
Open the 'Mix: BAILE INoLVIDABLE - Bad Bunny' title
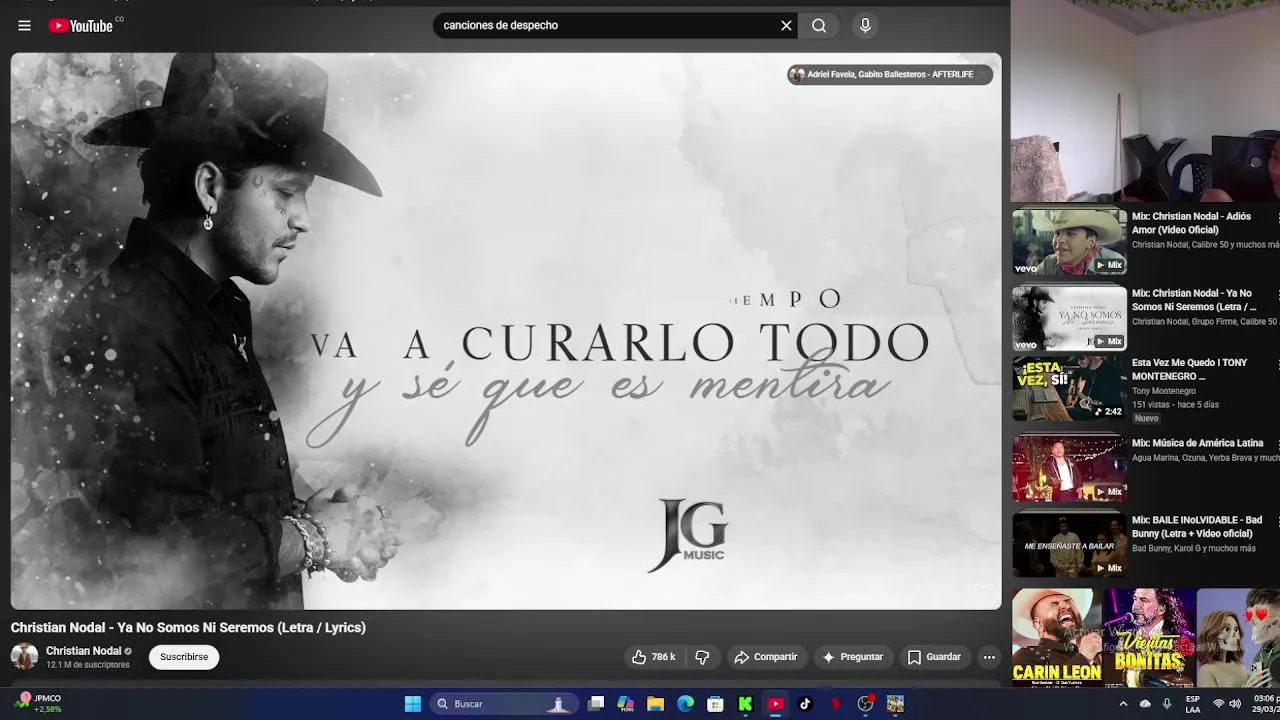1197,527
